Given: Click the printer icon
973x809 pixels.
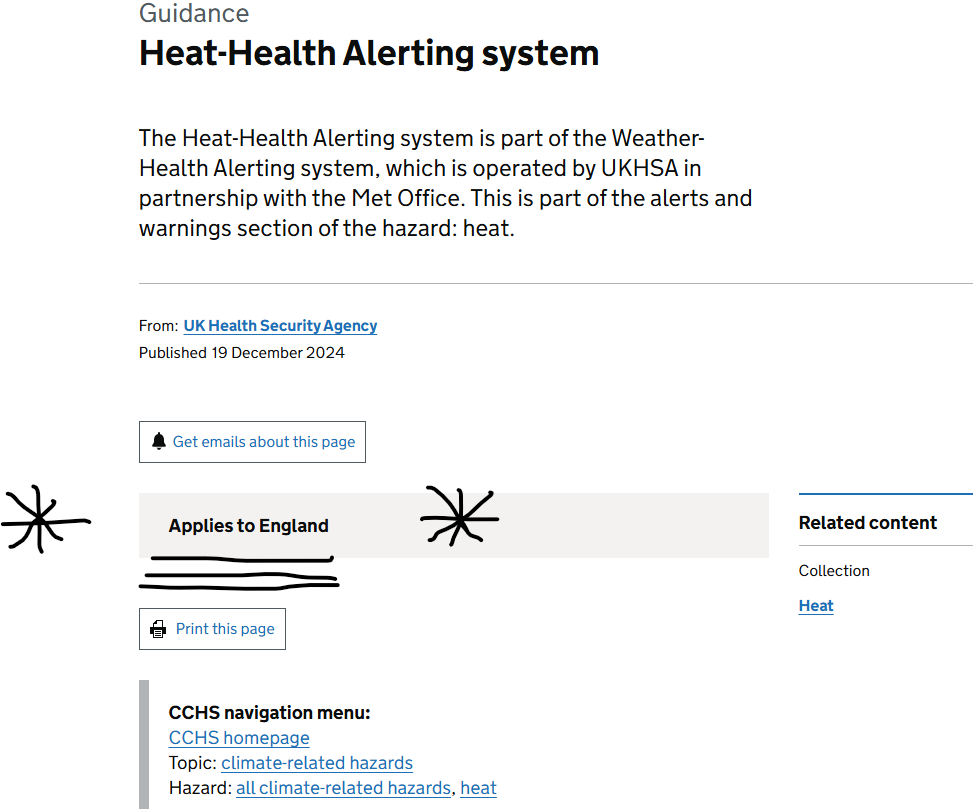Looking at the screenshot, I should (x=158, y=629).
